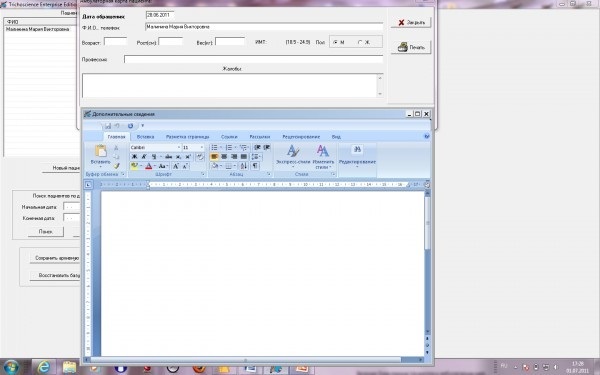Open the Ссылки ribbon tab
The height and width of the screenshot is (375, 600).
pyautogui.click(x=229, y=137)
